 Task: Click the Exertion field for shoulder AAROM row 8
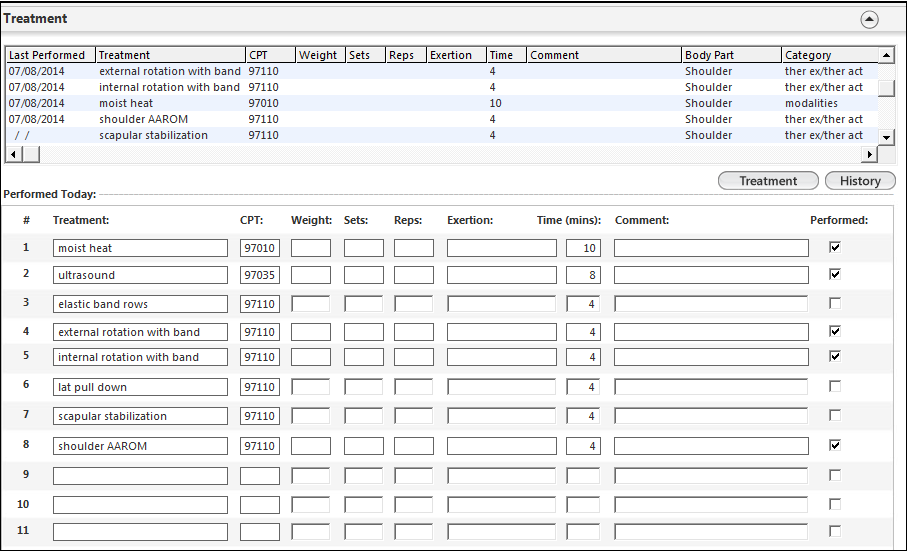pos(502,446)
